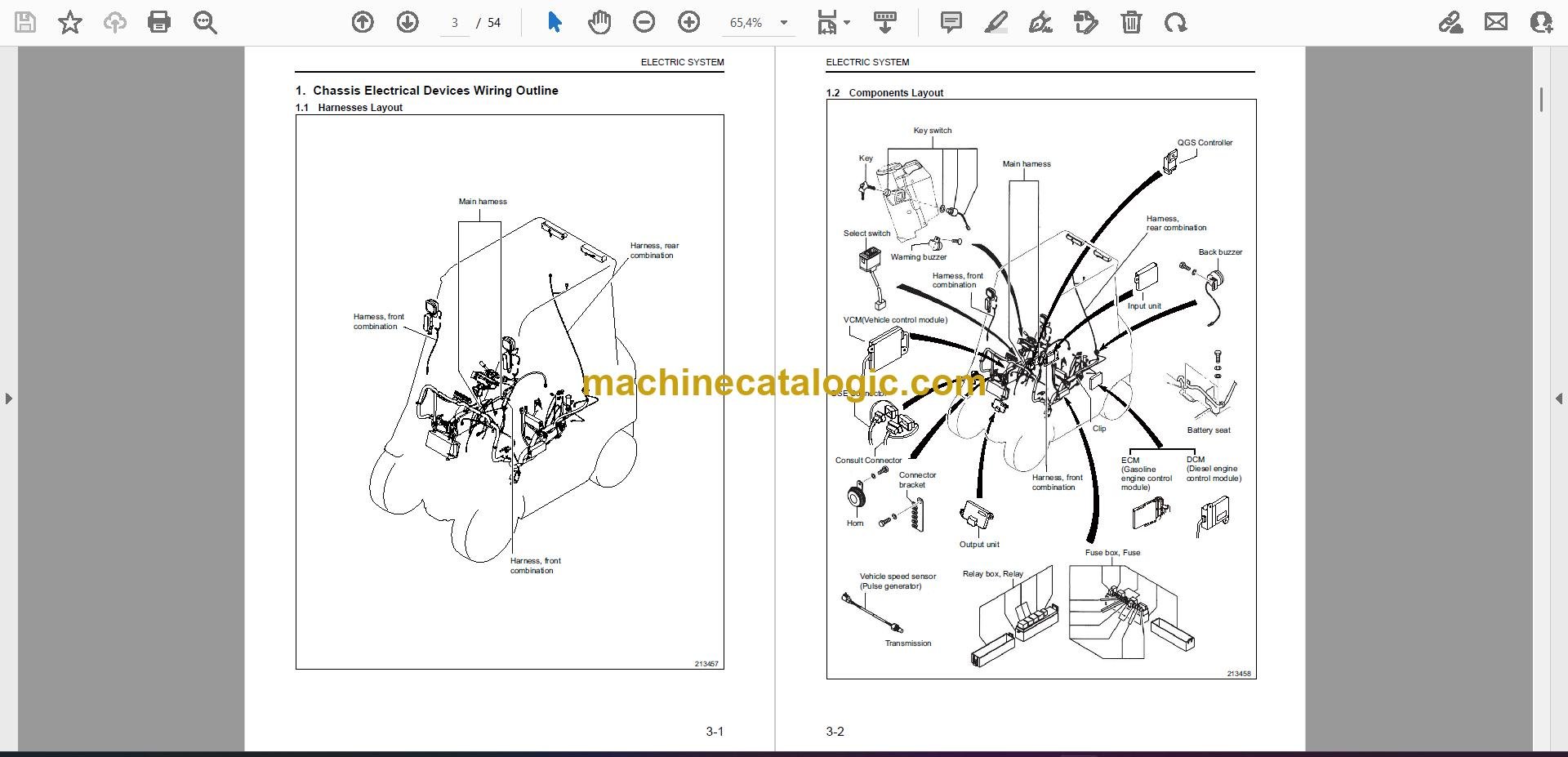Click the "Consult Connector" label
The height and width of the screenshot is (757, 1568).
click(x=868, y=461)
